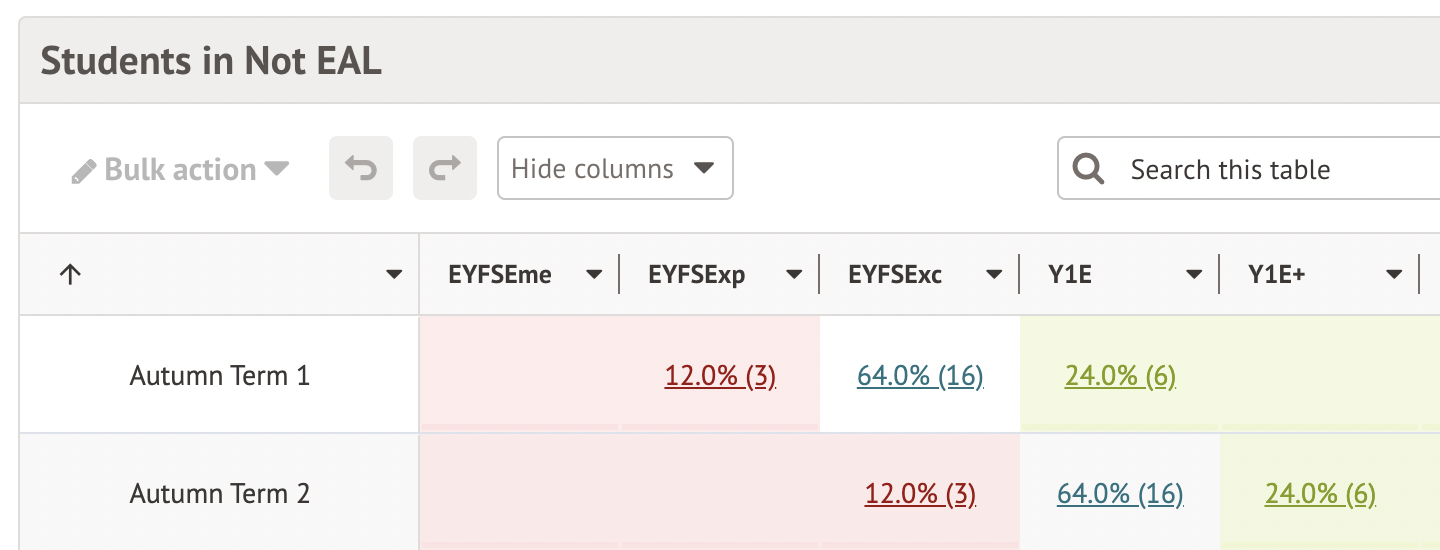Image resolution: width=1440 pixels, height=550 pixels.
Task: Click the sort ascending arrow icon
Action: coord(69,275)
